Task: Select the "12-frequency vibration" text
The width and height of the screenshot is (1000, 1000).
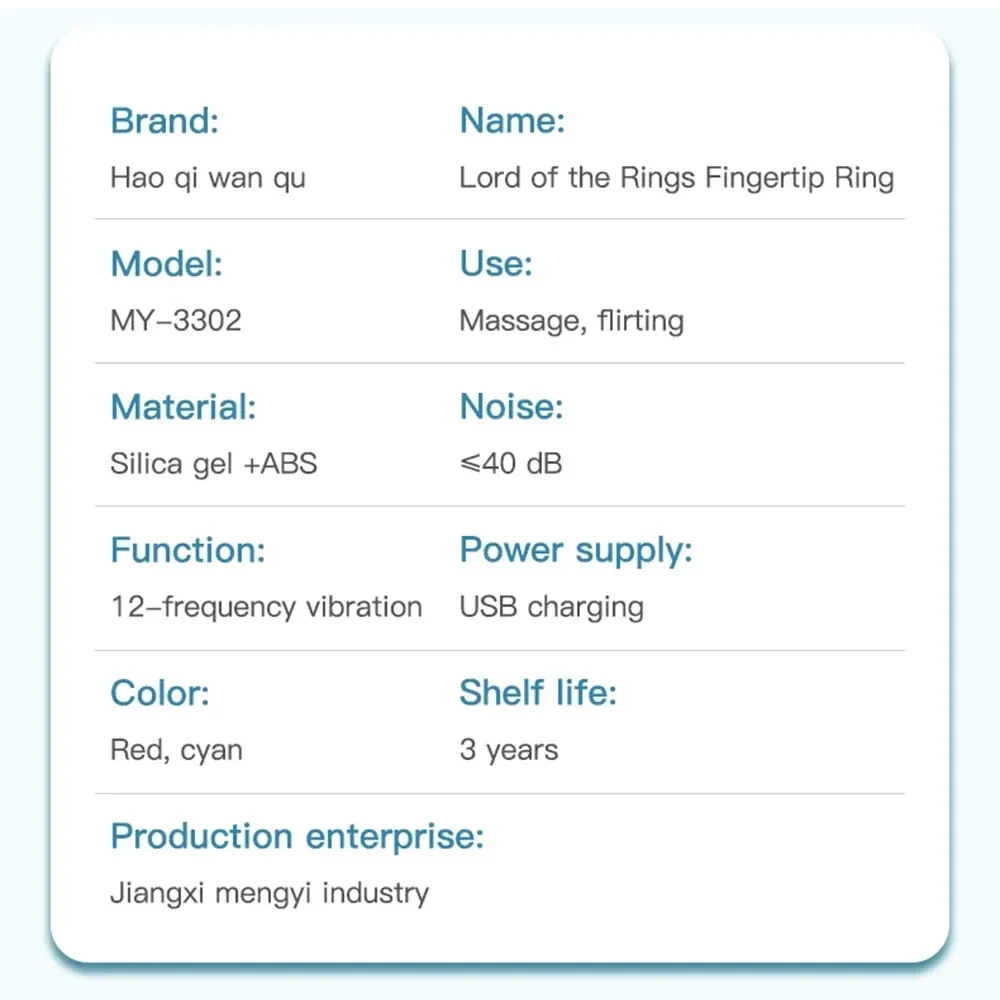Action: pos(266,607)
